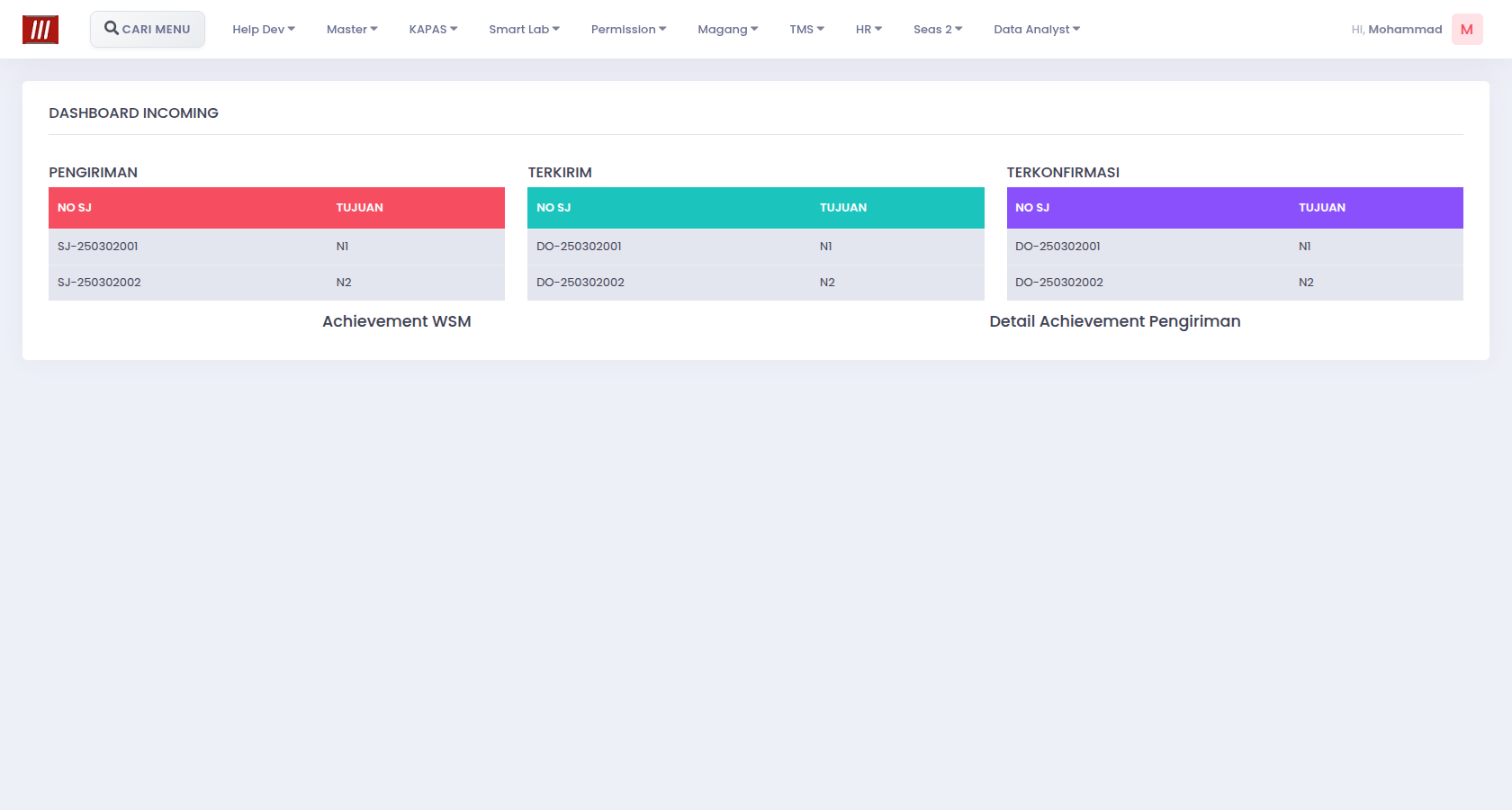
Task: Click the Hi, Mohammad user label
Action: (x=1396, y=30)
